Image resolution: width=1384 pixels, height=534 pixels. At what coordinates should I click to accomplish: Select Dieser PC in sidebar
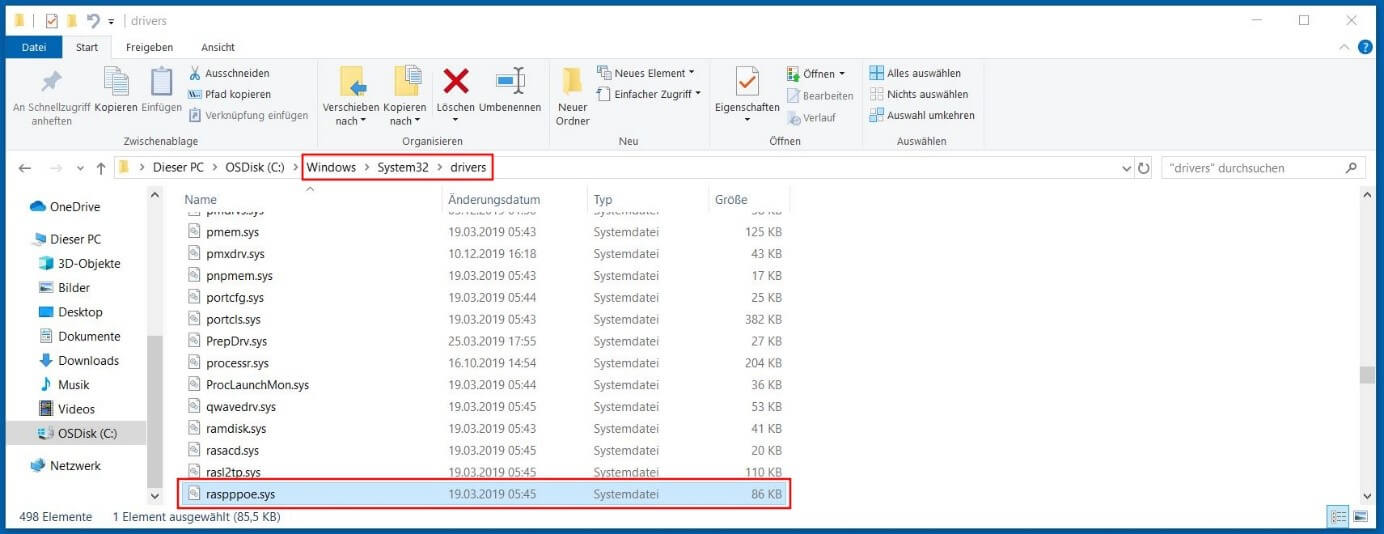click(x=67, y=239)
